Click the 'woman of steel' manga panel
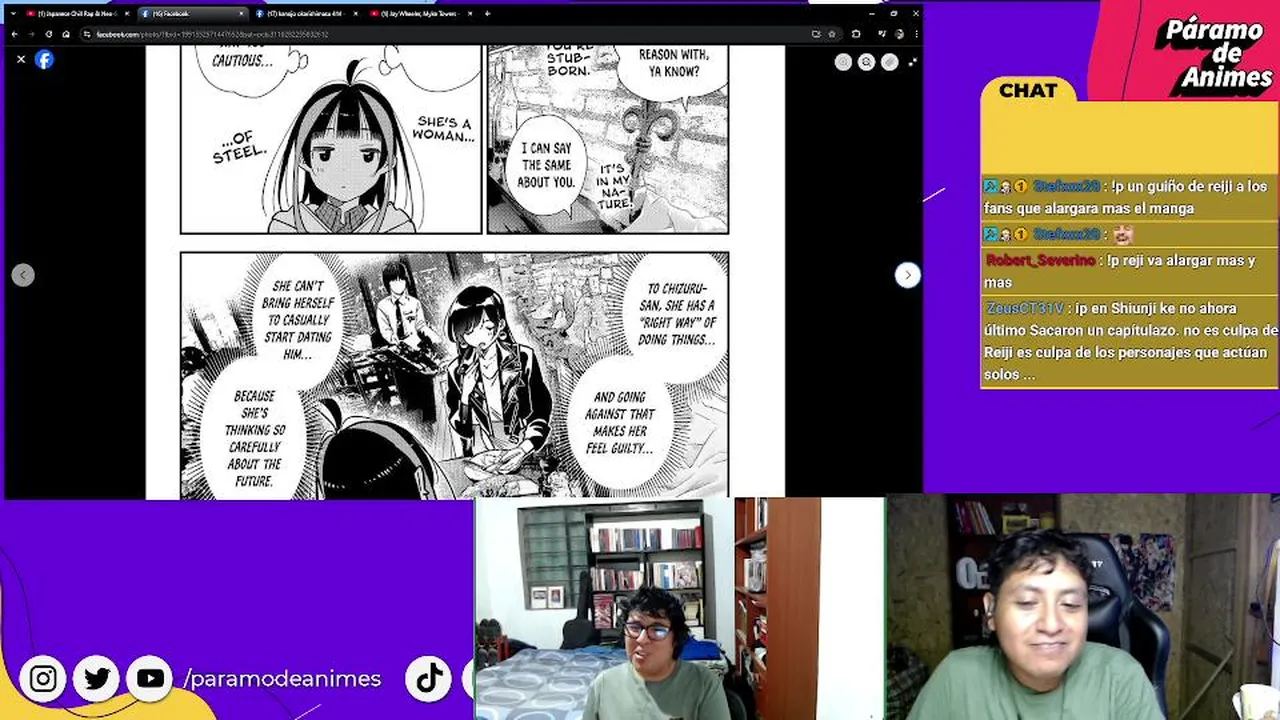1280x720 pixels. point(331,139)
